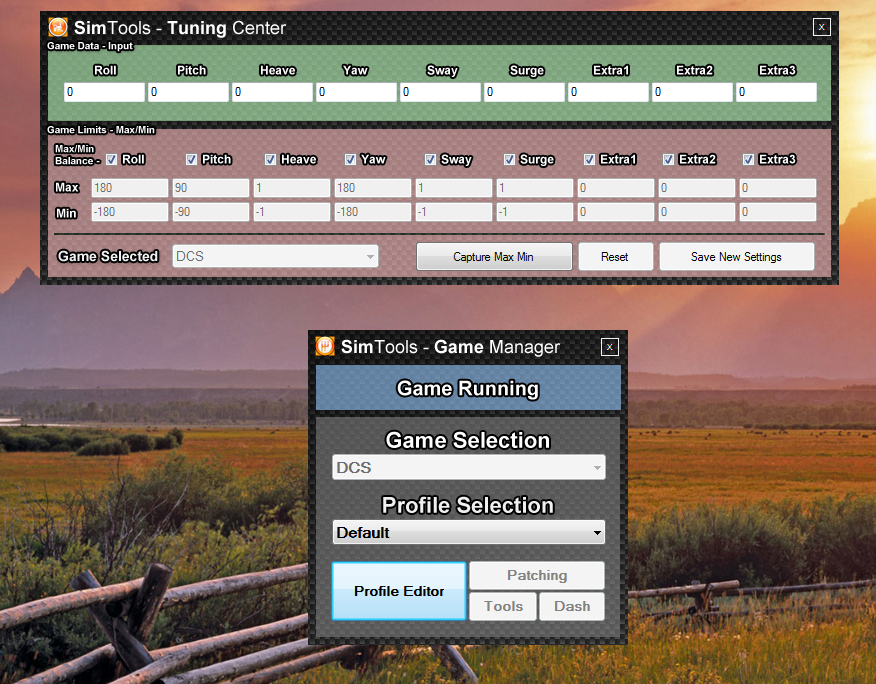Screen dimensions: 876x684
Task: Click the Heave game data input field
Action: (272, 92)
